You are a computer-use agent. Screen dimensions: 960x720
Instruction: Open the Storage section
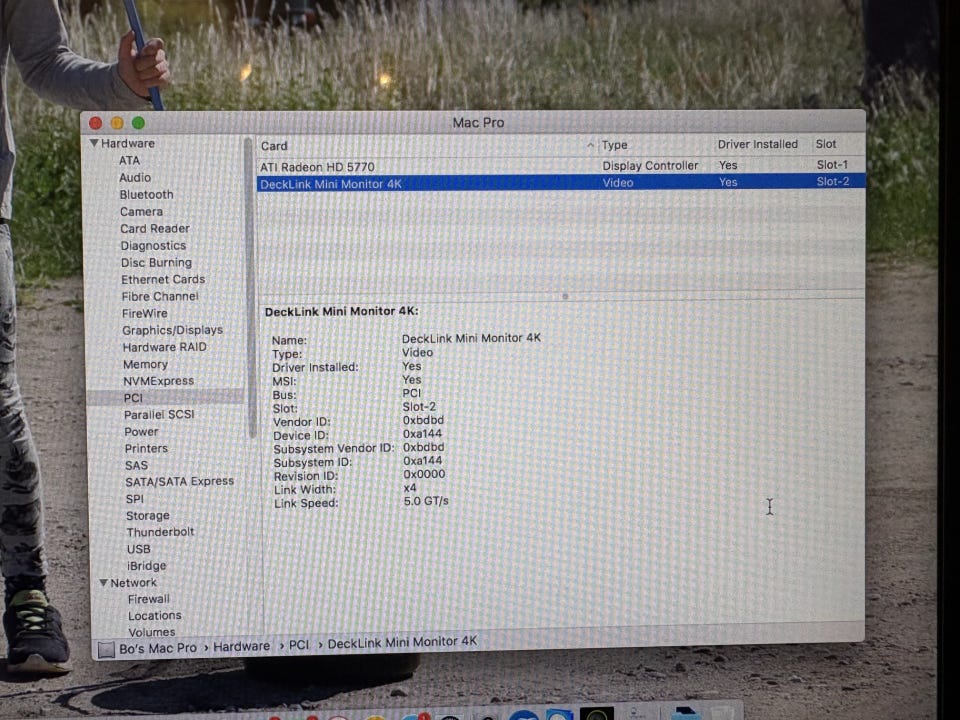(x=148, y=516)
